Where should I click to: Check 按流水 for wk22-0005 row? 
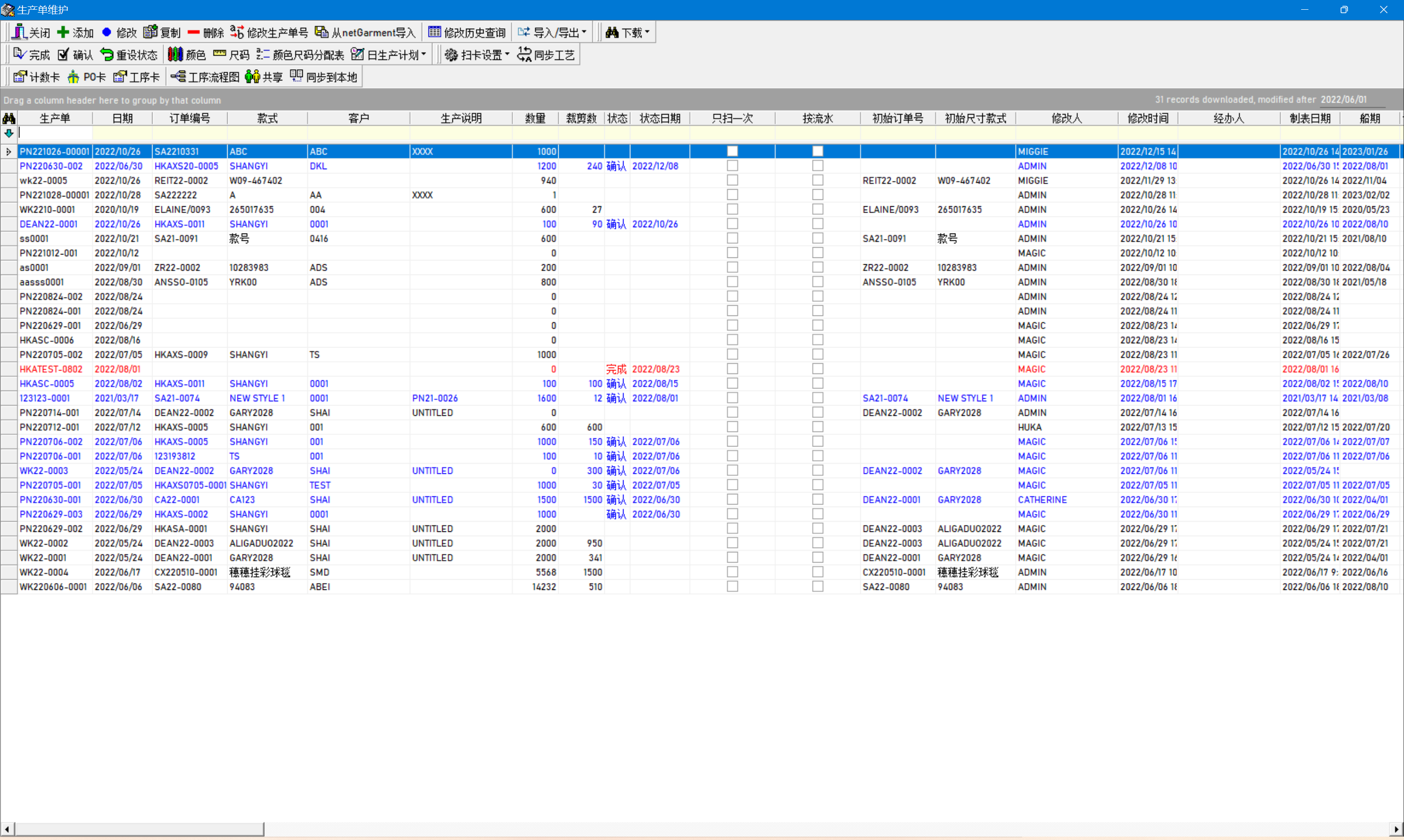[x=818, y=180]
